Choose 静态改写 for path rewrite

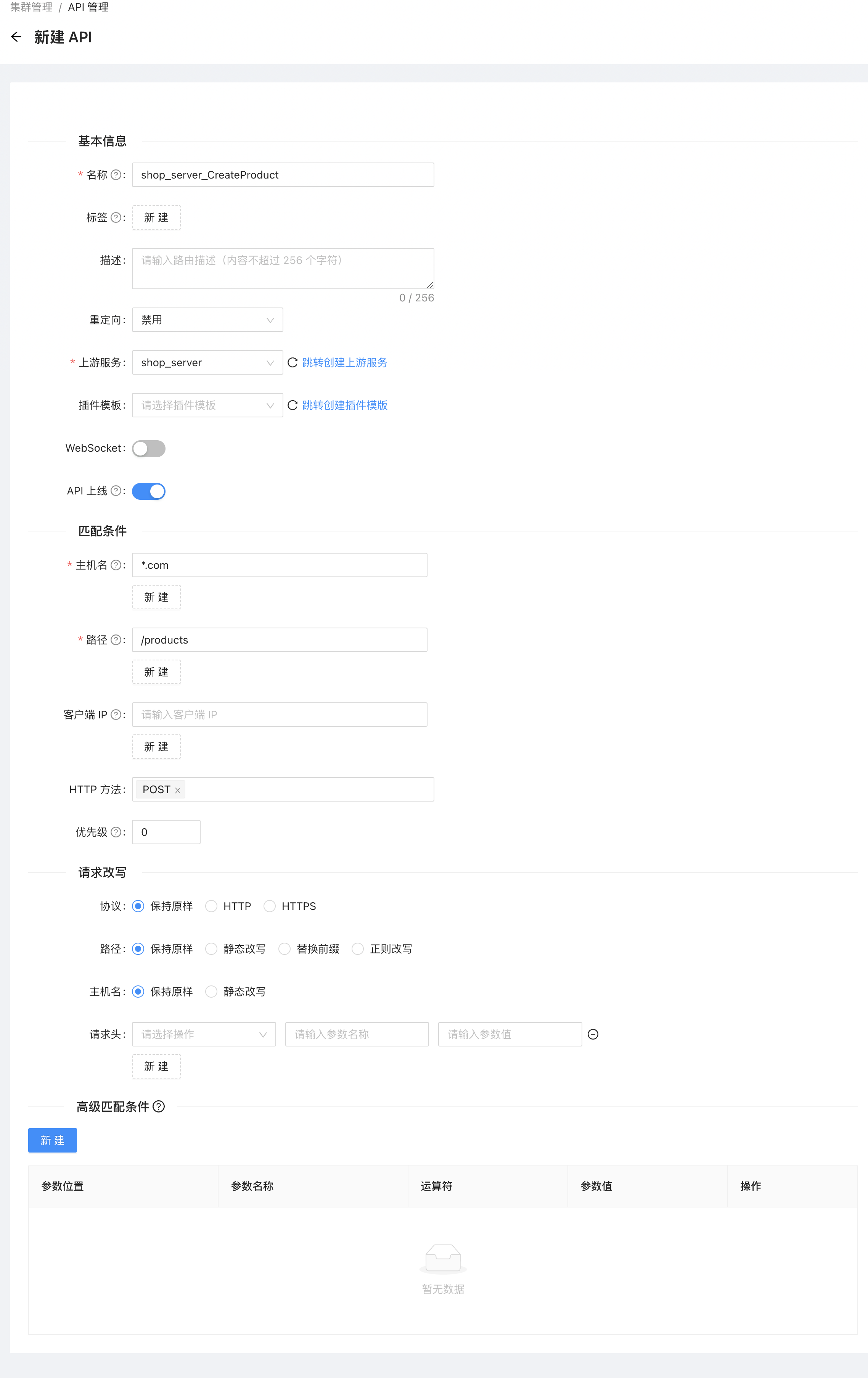coord(211,949)
